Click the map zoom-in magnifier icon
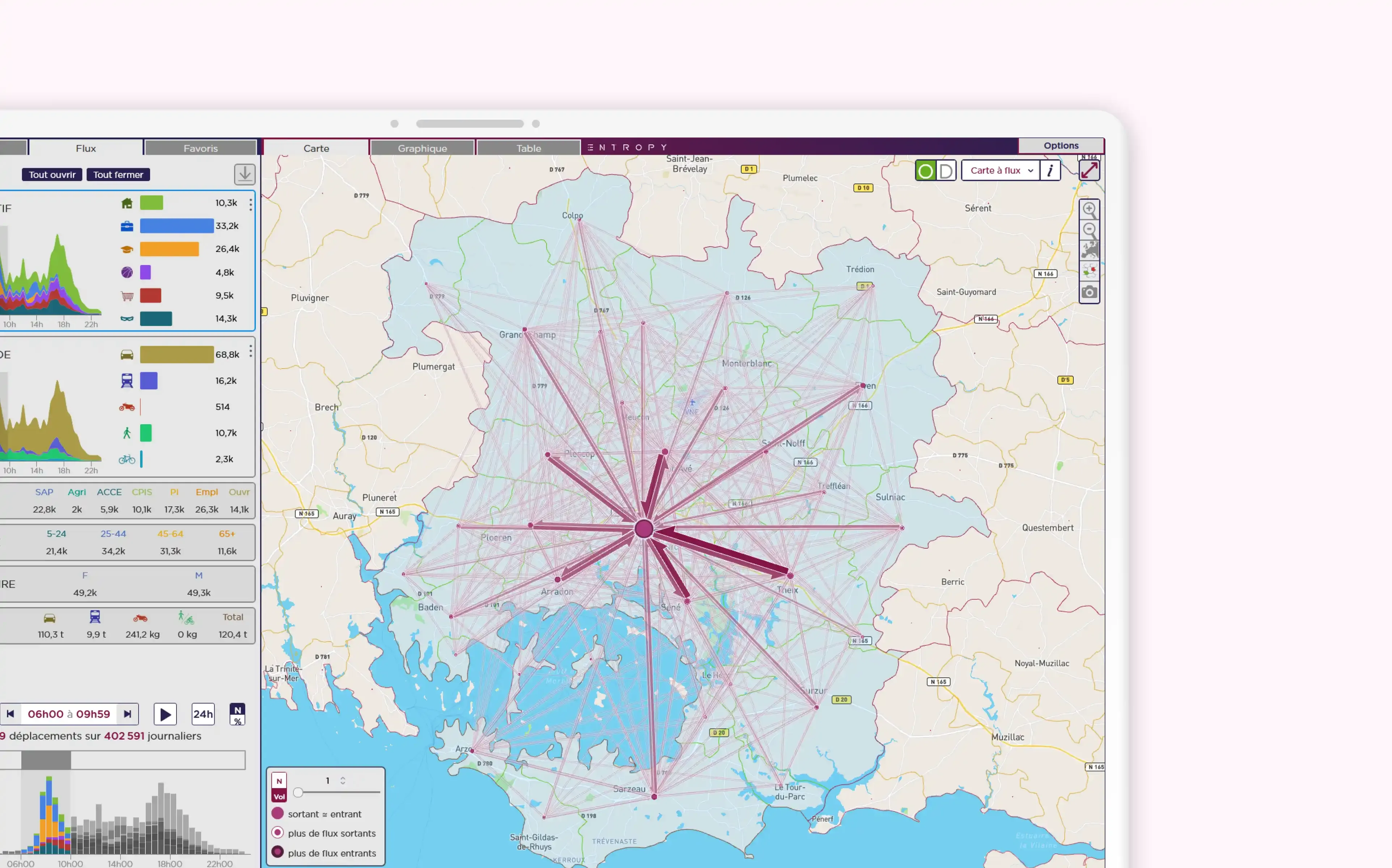Image resolution: width=1392 pixels, height=868 pixels. (1089, 209)
